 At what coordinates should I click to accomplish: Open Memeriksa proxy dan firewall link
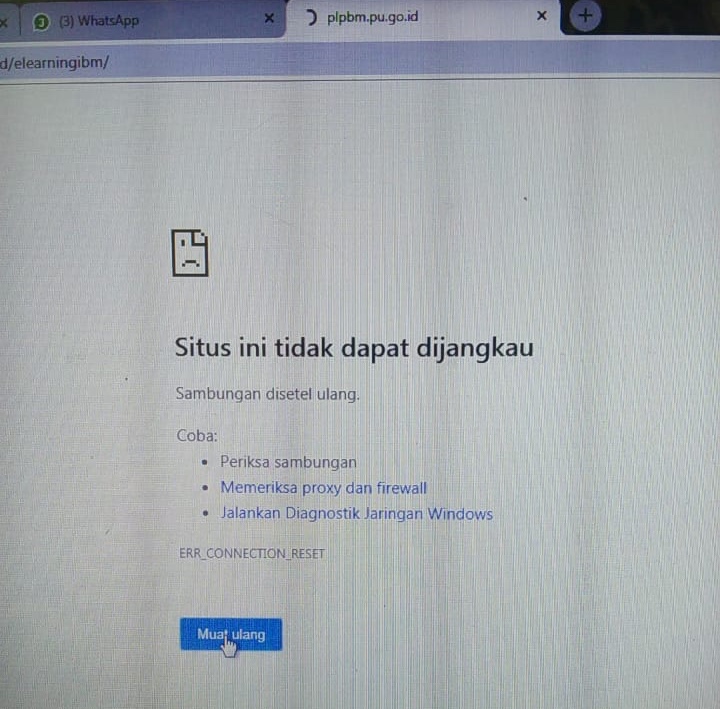click(323, 488)
